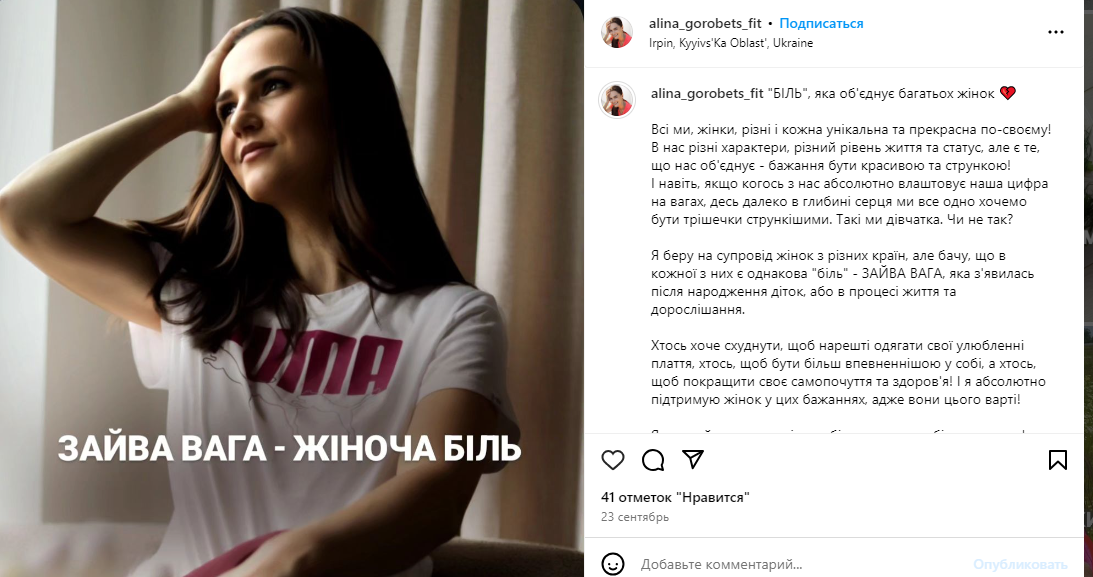Click the 23 сентябрь post date
Viewport: 1093px width, 577px height.
(x=635, y=517)
